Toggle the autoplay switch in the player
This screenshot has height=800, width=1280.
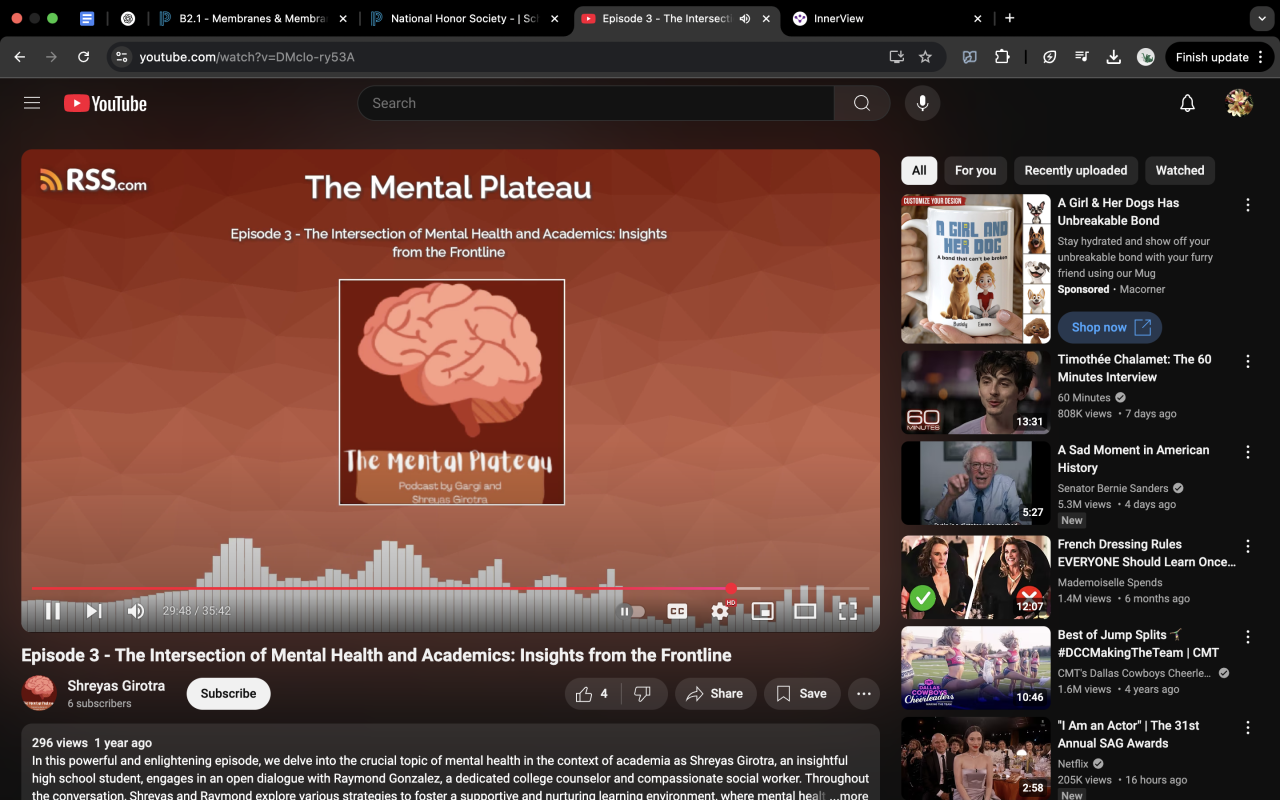point(632,611)
